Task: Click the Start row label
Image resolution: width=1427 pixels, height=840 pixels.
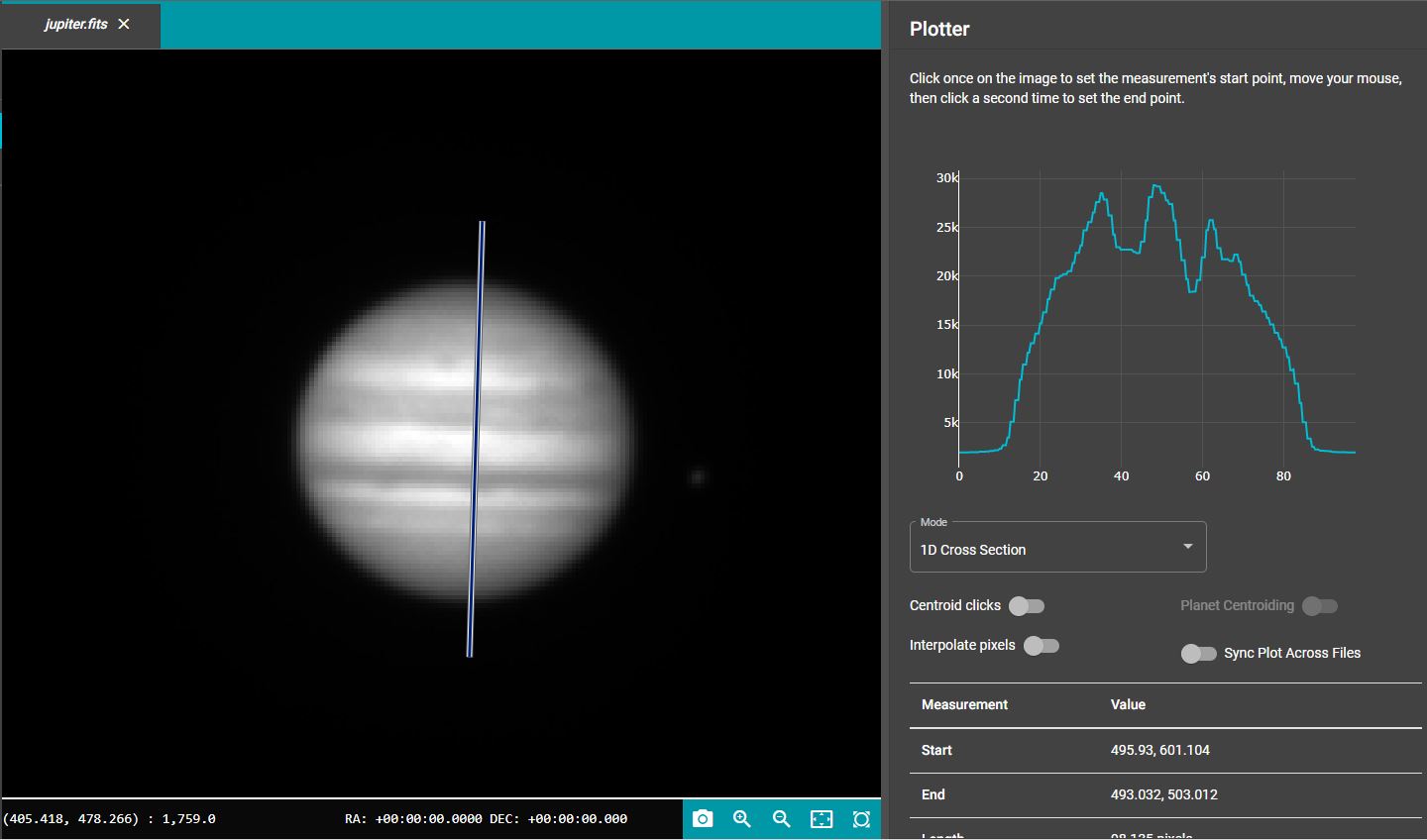Action: pos(936,751)
